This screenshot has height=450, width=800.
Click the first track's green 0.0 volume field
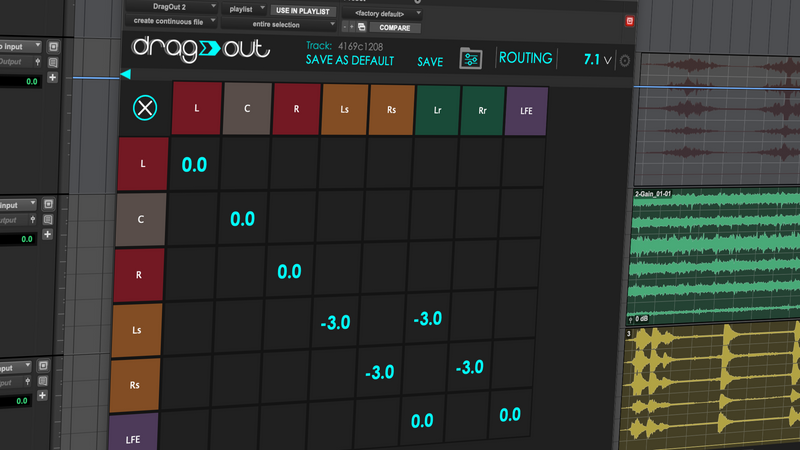(x=20, y=81)
